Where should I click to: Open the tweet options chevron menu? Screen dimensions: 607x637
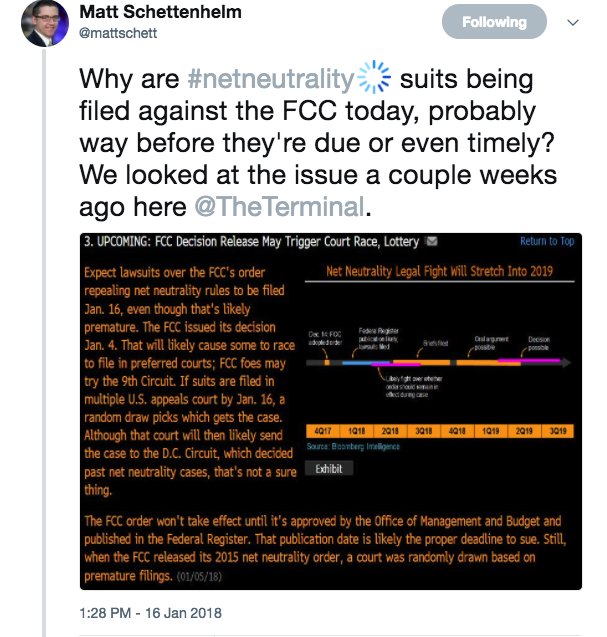[x=573, y=22]
